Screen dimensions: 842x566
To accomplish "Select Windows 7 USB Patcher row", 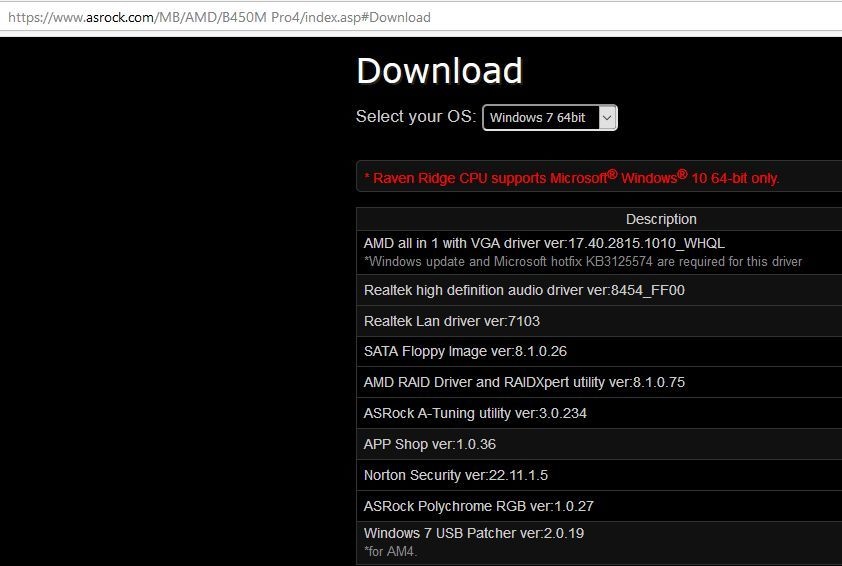I will tap(599, 543).
